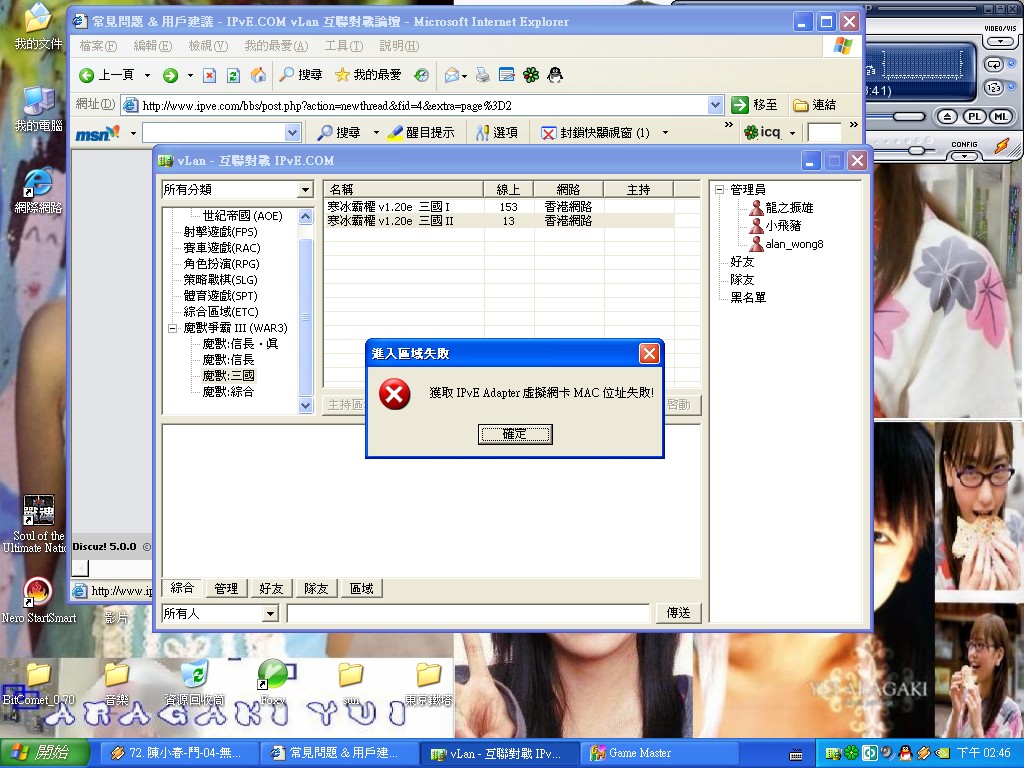Open Foxy desktop shortcut icon
This screenshot has width=1024, height=768.
(274, 682)
